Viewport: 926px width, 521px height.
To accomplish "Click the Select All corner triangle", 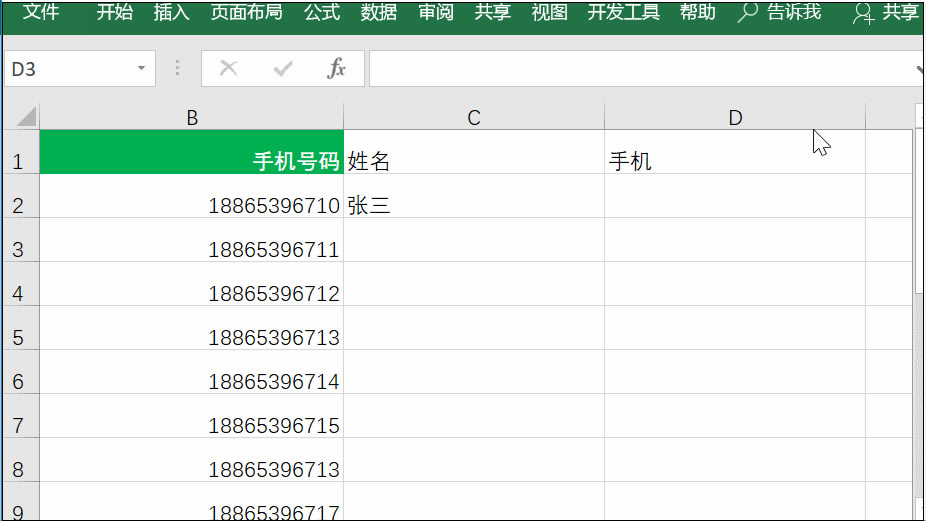I will (x=26, y=116).
